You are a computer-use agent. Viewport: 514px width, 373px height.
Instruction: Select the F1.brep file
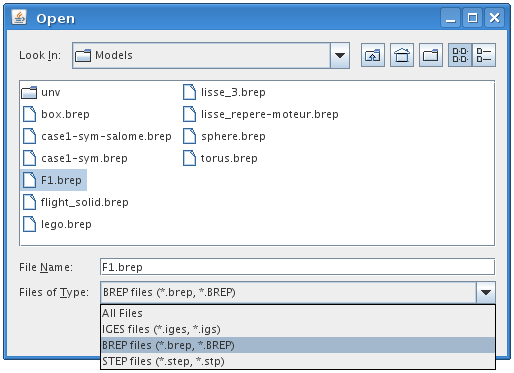coord(53,180)
